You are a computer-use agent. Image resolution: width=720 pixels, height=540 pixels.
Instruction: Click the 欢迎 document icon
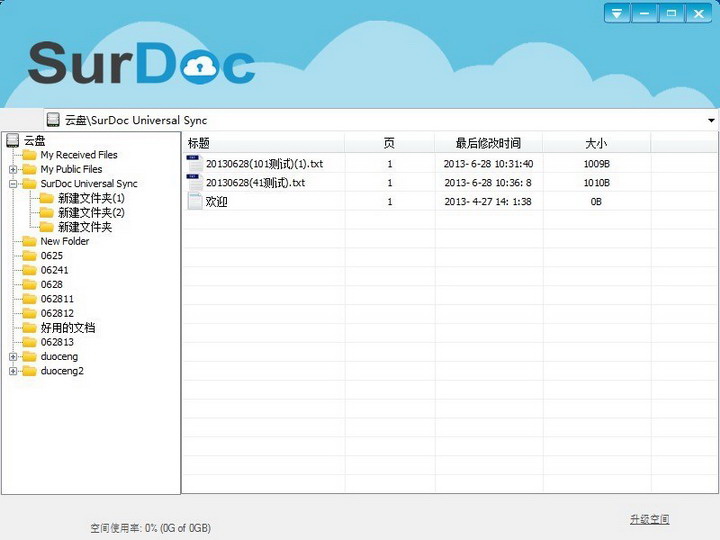[195, 201]
